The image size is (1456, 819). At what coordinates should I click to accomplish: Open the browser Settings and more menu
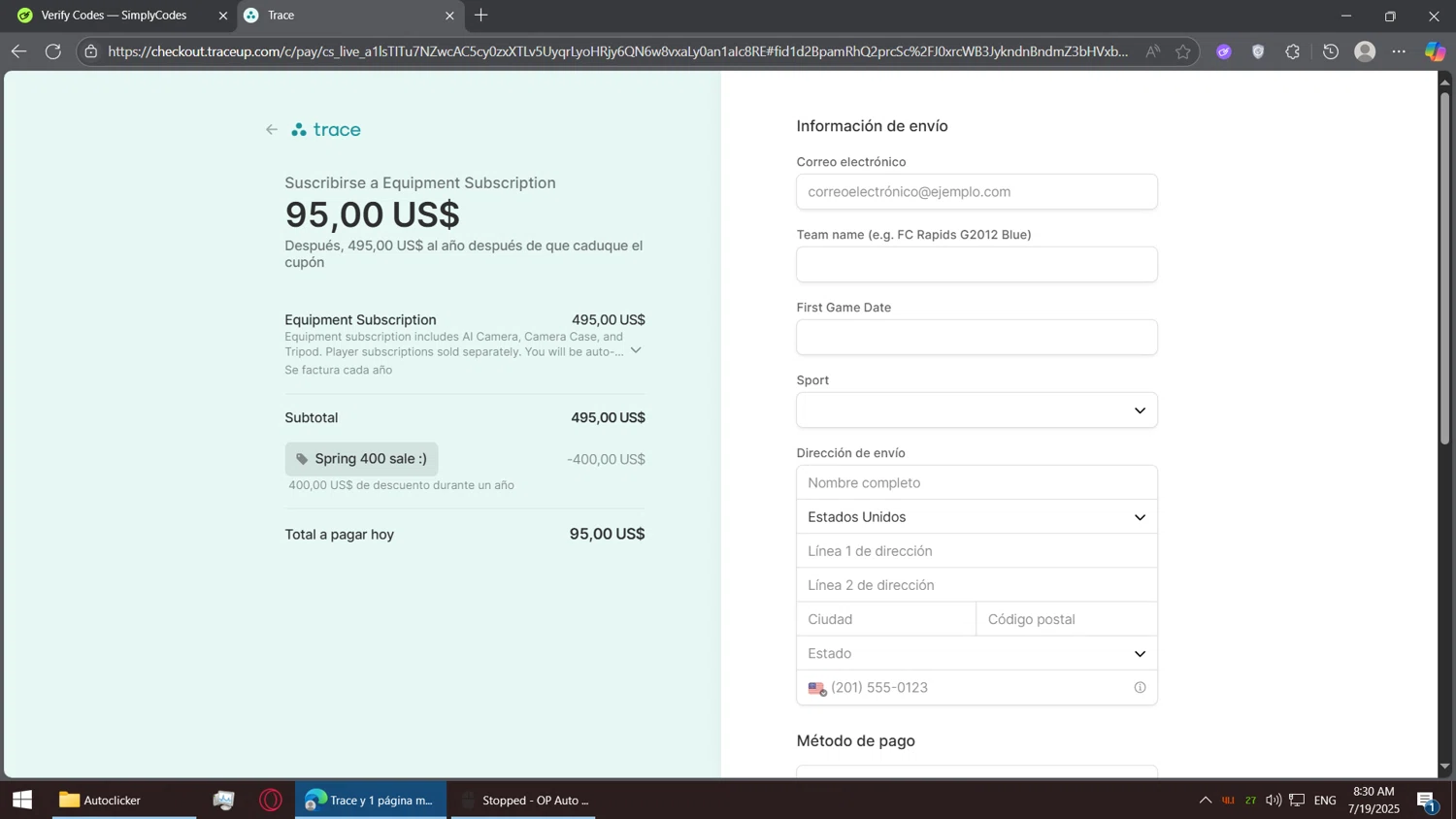coord(1399,51)
